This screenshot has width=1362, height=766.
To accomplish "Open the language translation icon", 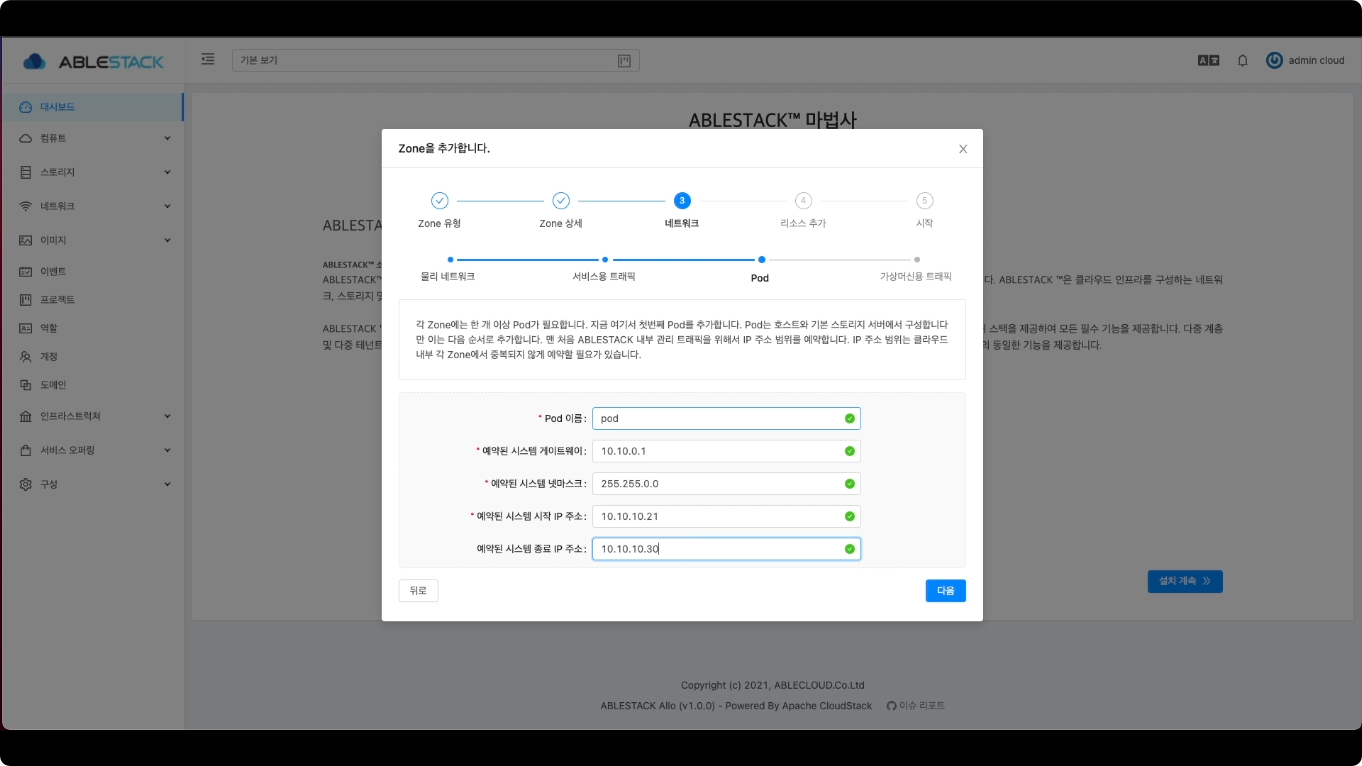I will (1209, 60).
